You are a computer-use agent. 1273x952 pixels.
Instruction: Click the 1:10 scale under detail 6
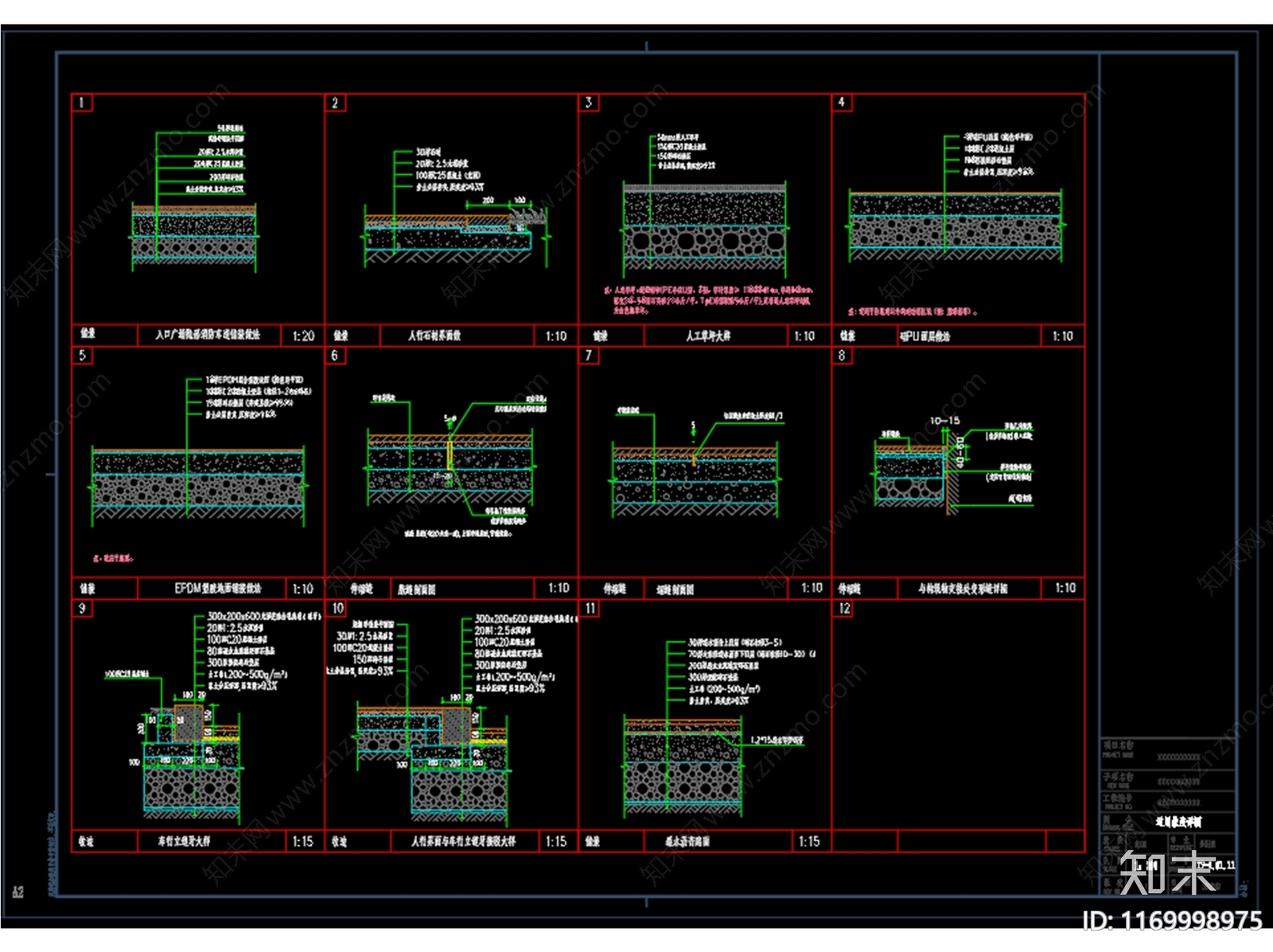coord(559,589)
